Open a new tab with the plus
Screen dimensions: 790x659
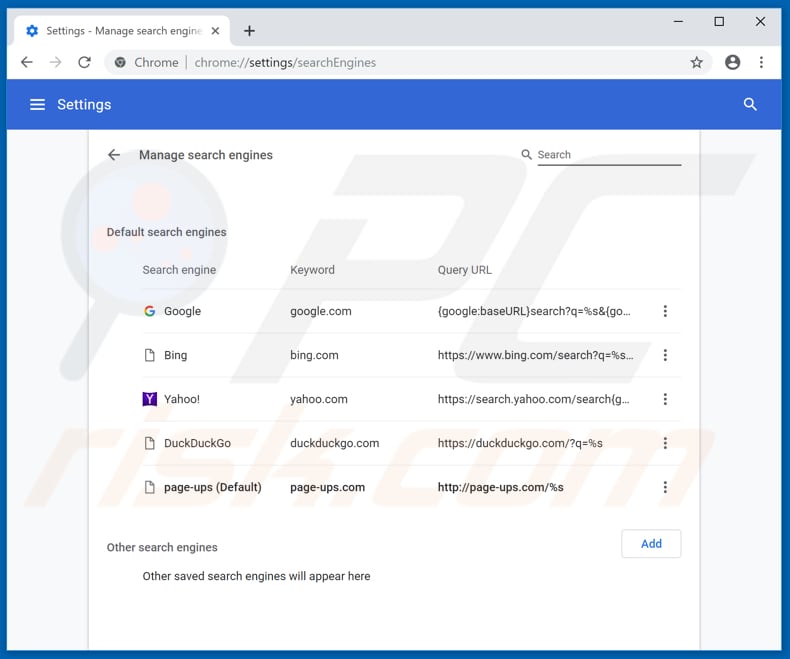[x=249, y=31]
